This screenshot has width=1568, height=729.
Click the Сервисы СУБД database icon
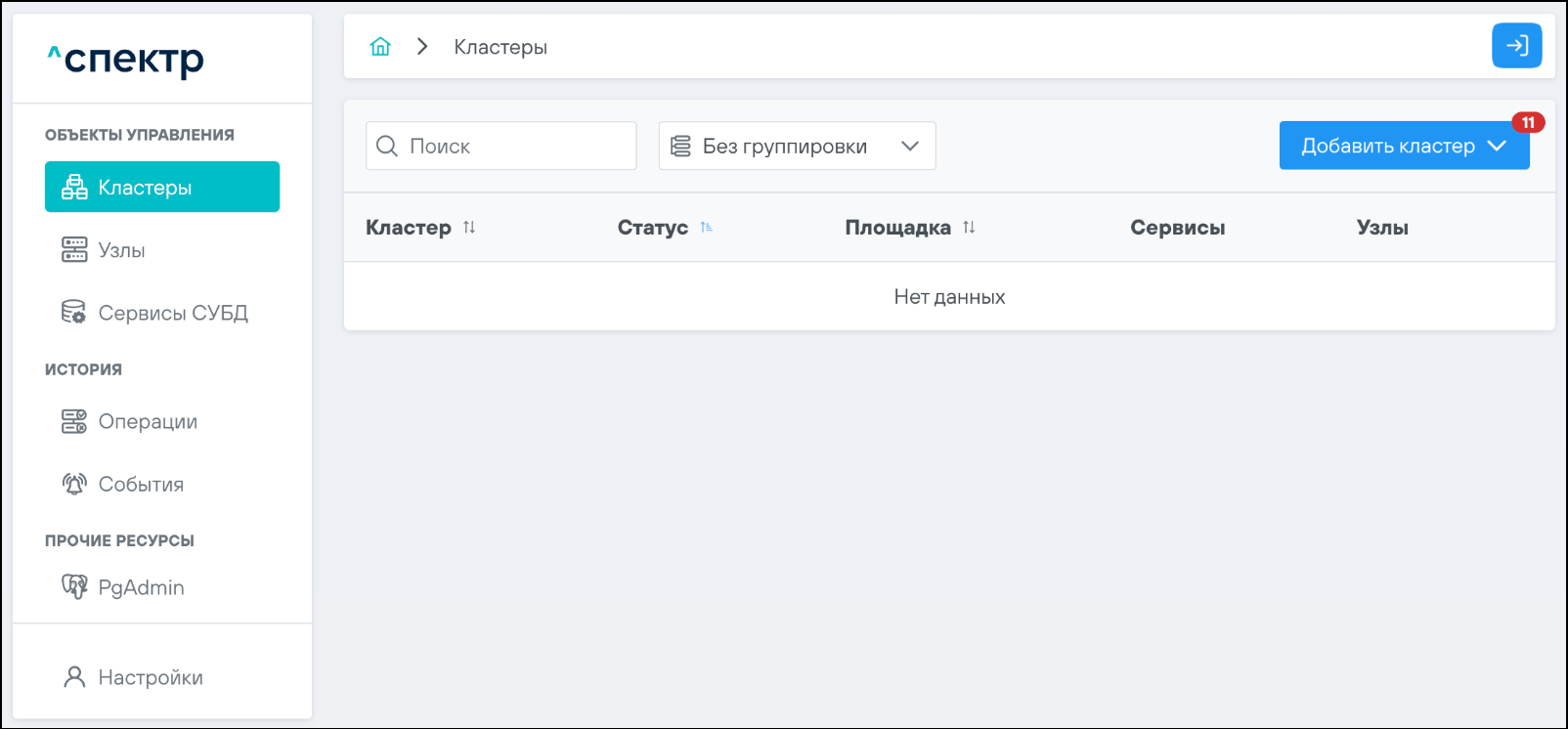click(74, 313)
